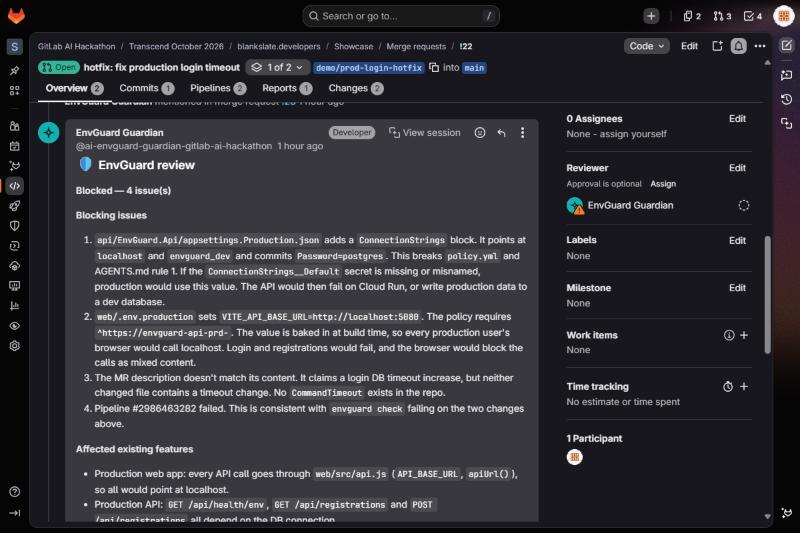
Task: Open the user avatar menu
Action: pos(784,16)
